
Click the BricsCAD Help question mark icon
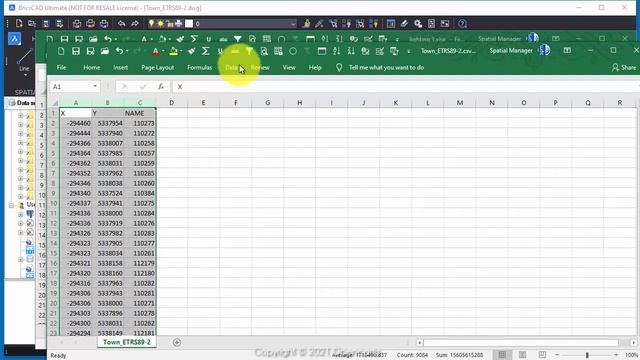(462, 24)
